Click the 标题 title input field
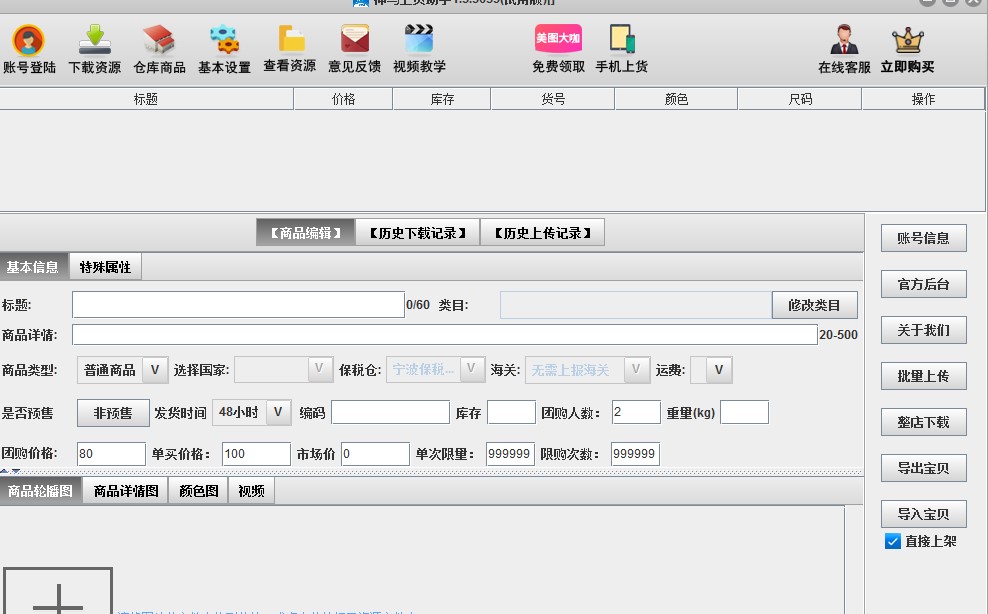 238,305
